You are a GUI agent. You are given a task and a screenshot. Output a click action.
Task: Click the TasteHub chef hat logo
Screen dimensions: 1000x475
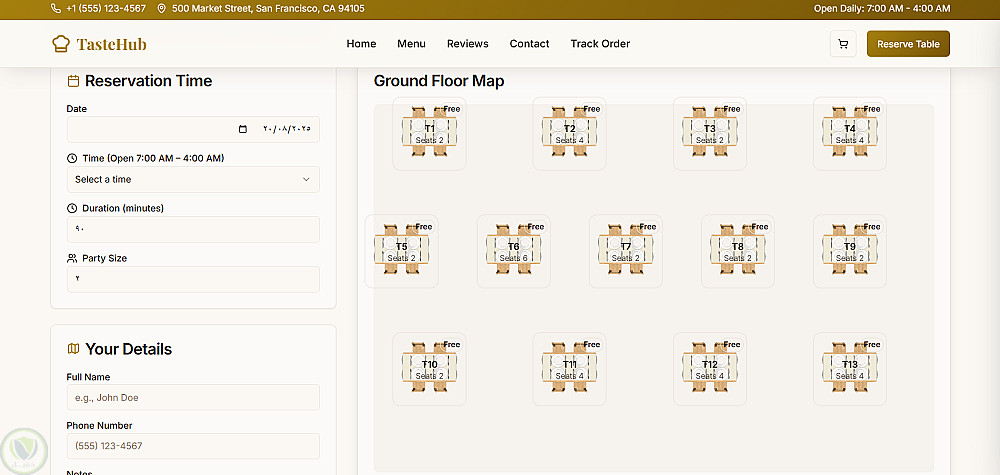pyautogui.click(x=61, y=43)
